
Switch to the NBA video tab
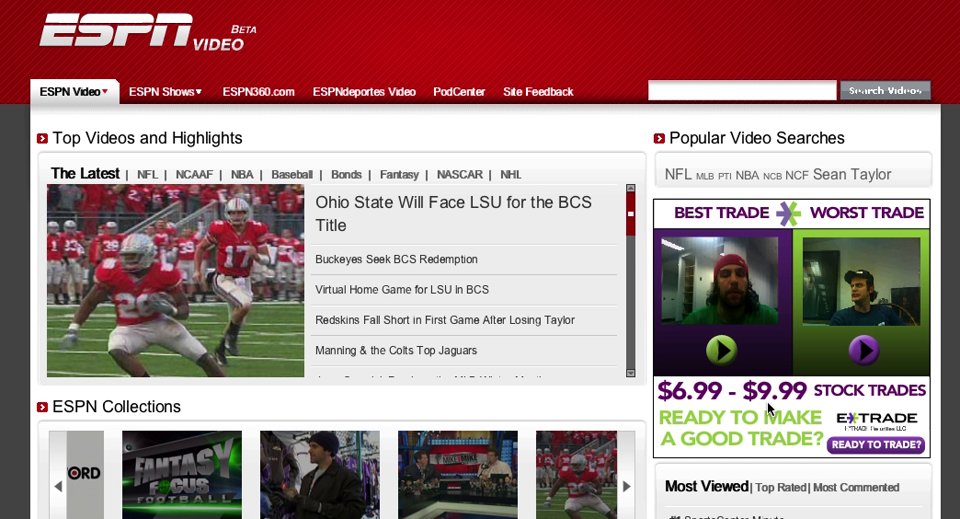[x=242, y=174]
